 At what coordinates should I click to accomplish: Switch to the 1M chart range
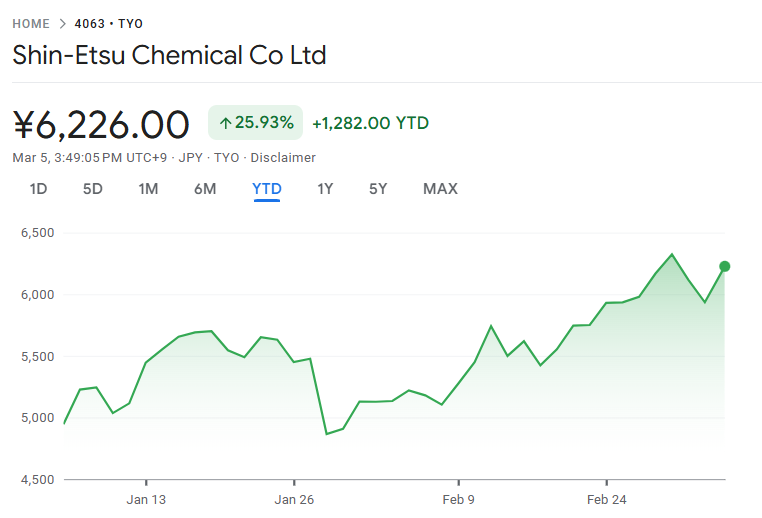148,189
